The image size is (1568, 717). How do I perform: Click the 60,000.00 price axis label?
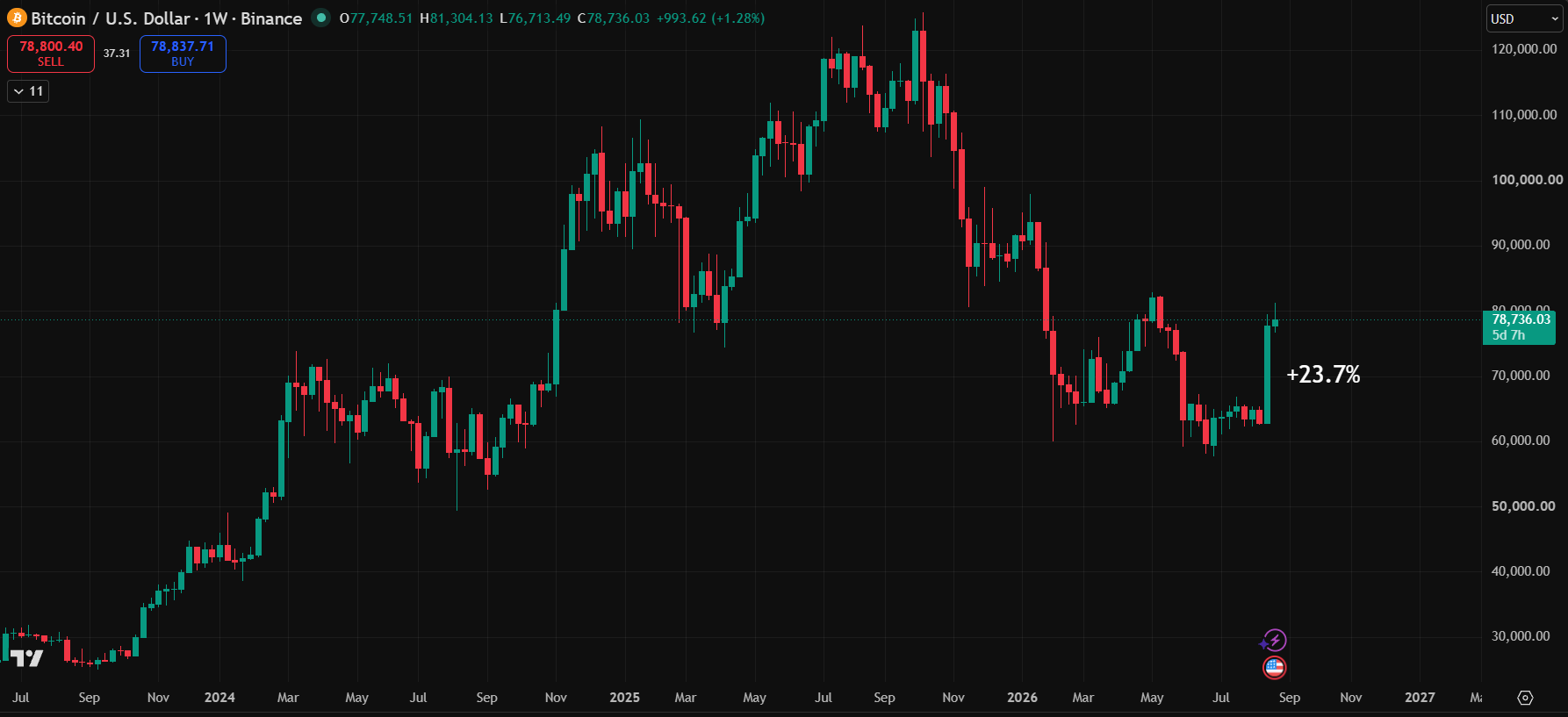point(1521,441)
